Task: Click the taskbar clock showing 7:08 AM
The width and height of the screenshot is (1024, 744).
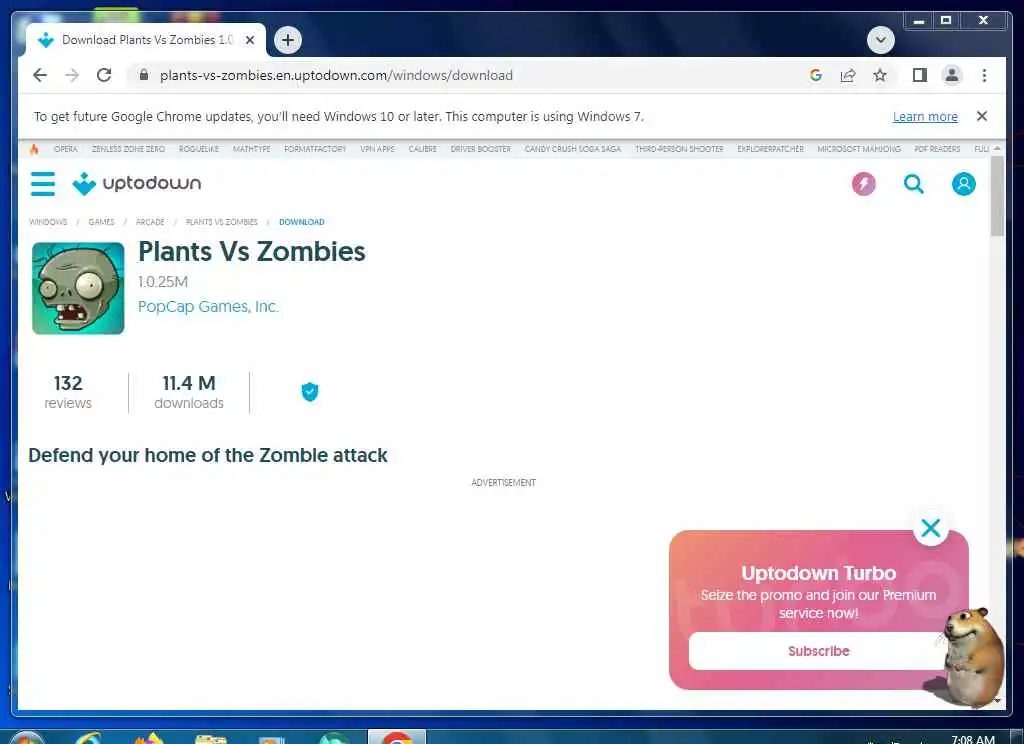Action: coord(972,739)
